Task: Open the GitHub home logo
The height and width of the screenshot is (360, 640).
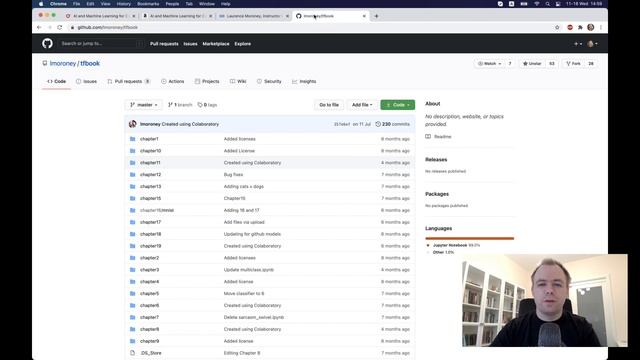Action: pos(47,43)
